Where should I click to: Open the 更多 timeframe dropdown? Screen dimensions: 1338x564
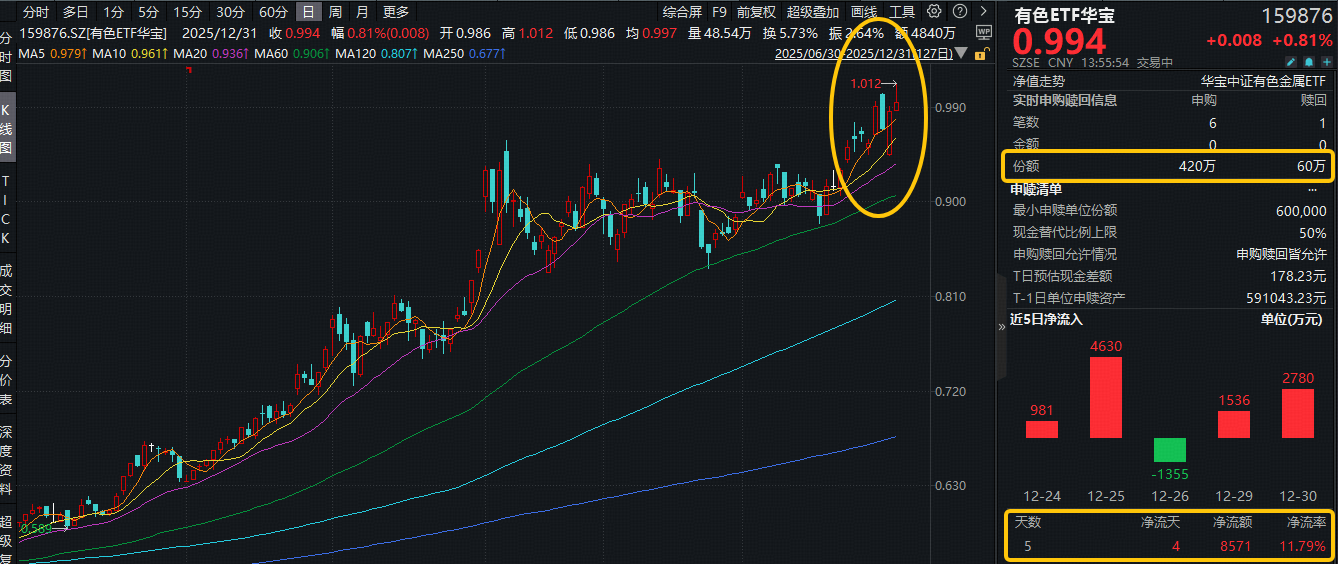[395, 12]
